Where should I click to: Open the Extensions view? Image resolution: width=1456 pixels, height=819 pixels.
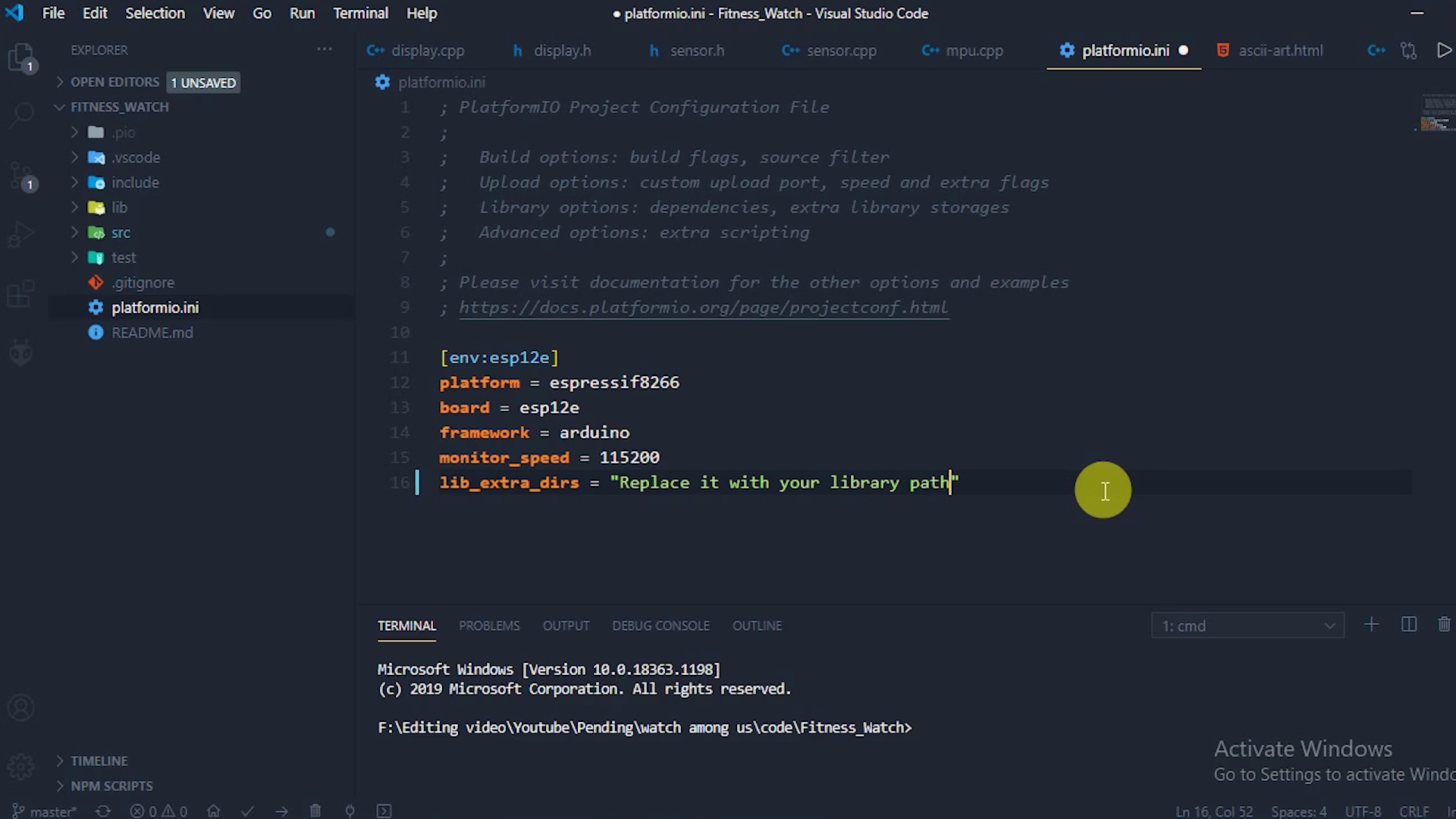pyautogui.click(x=21, y=293)
